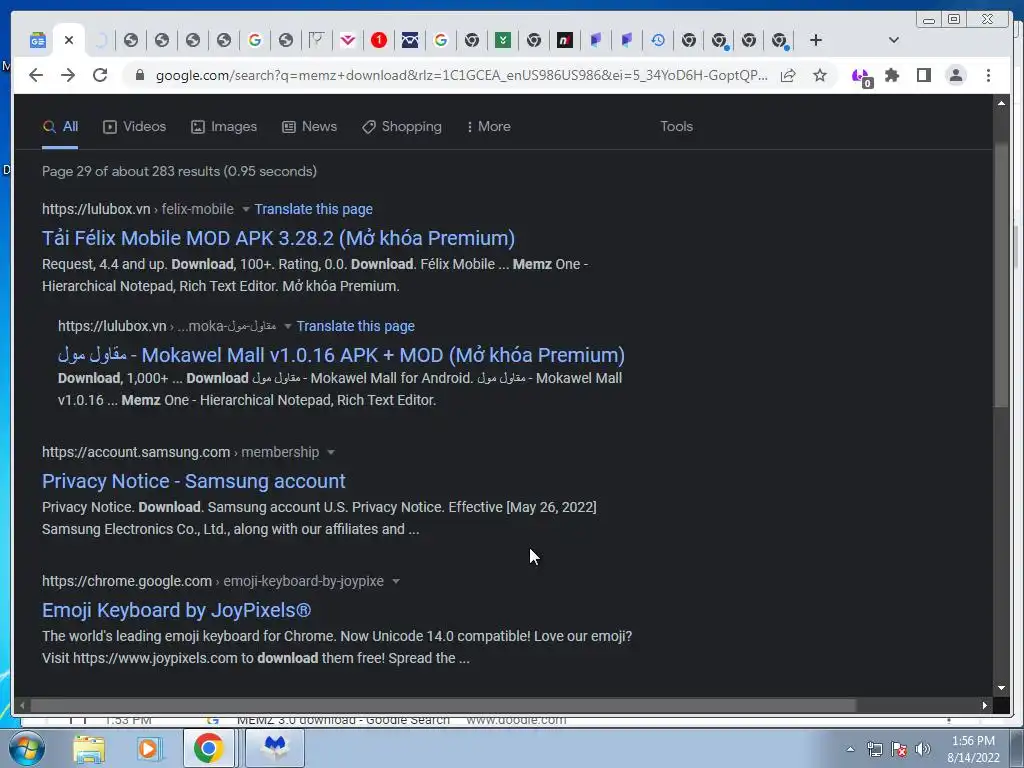Viewport: 1024px width, 768px height.
Task: Click the horizontal scrollbar right arrow
Action: click(x=985, y=705)
